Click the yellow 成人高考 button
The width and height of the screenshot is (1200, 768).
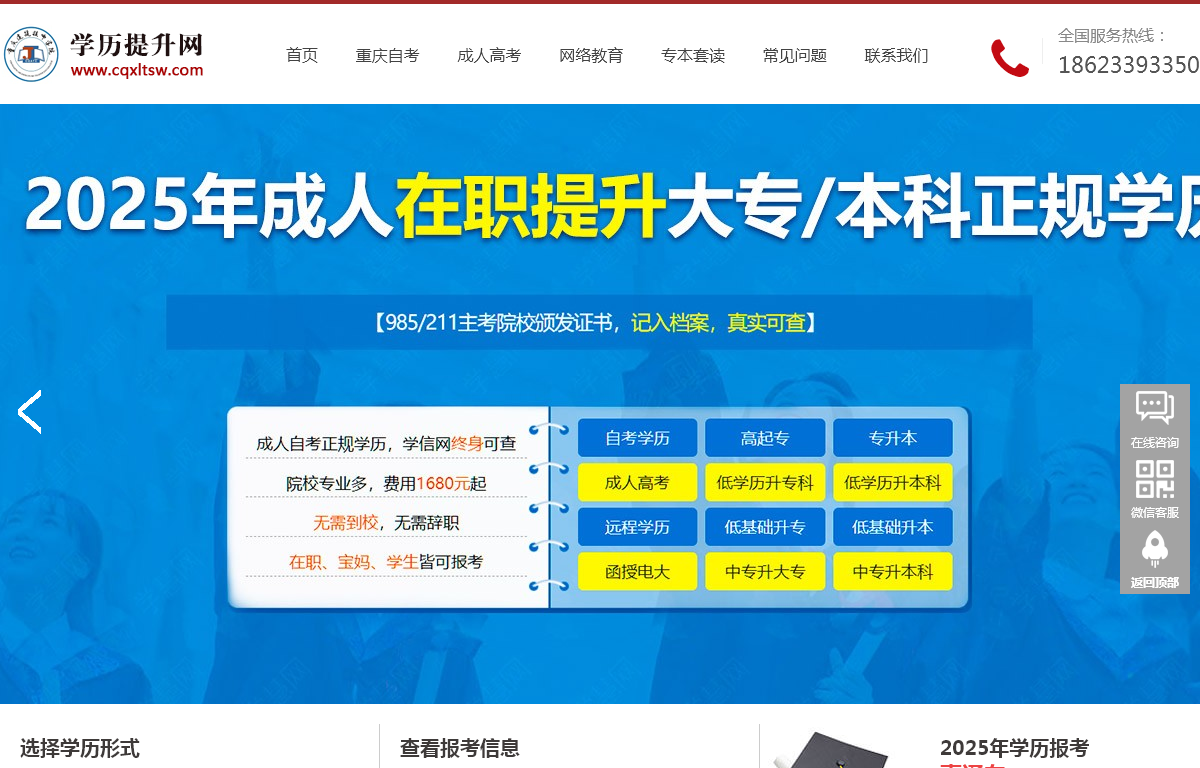(x=638, y=482)
